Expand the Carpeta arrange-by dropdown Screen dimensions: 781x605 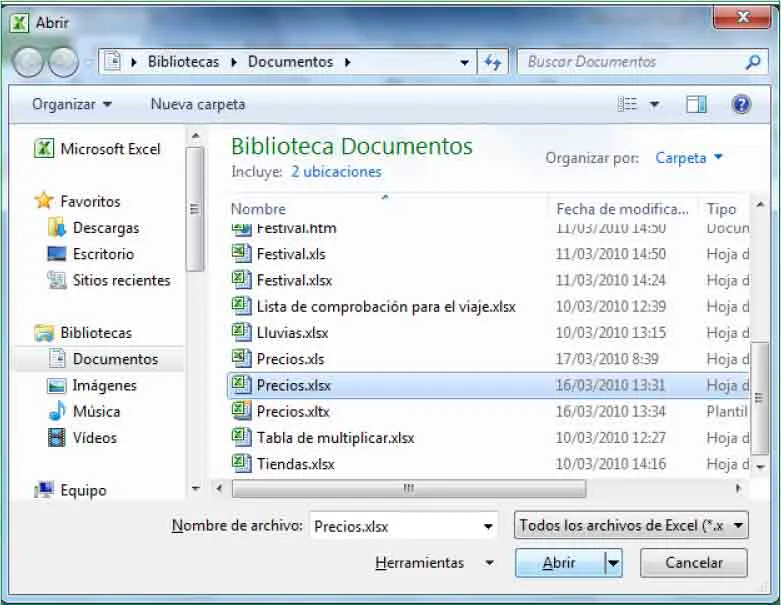[688, 158]
